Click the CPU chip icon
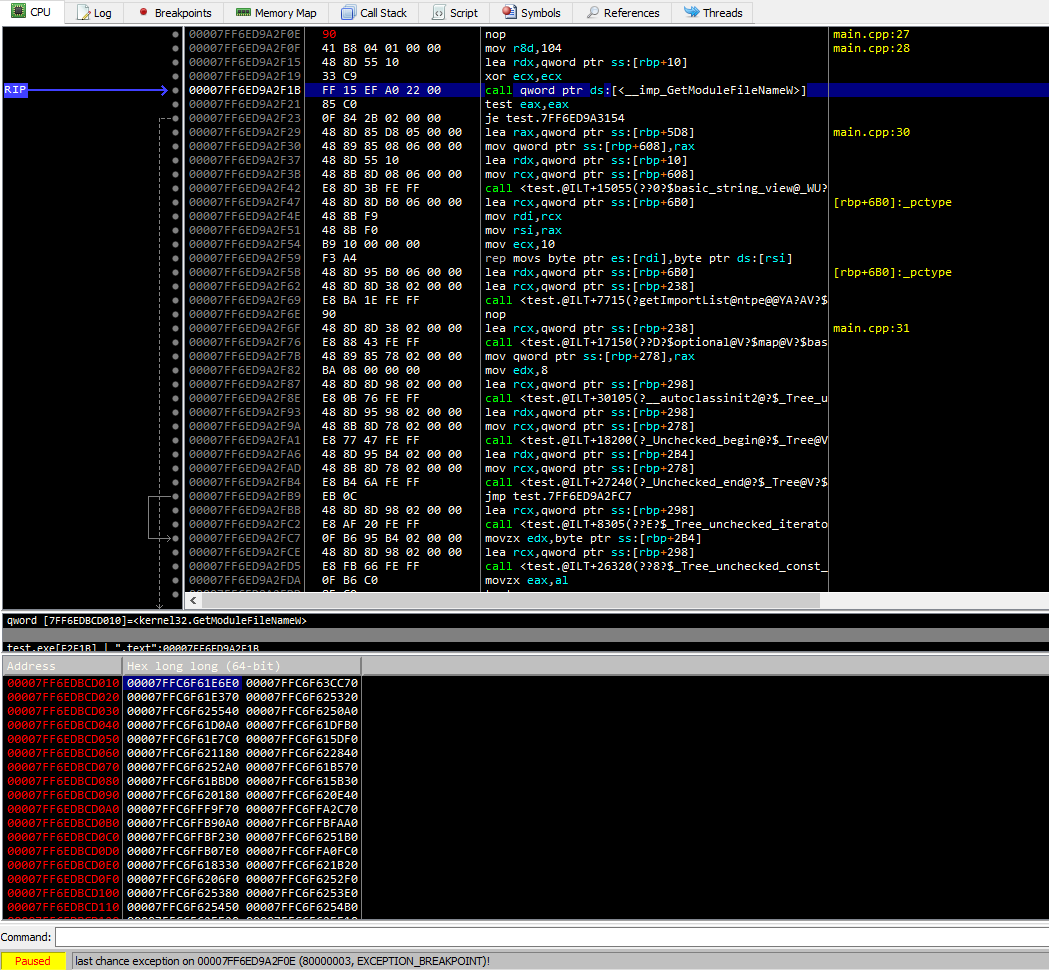Viewport: 1049px width, 970px height. coord(17,12)
